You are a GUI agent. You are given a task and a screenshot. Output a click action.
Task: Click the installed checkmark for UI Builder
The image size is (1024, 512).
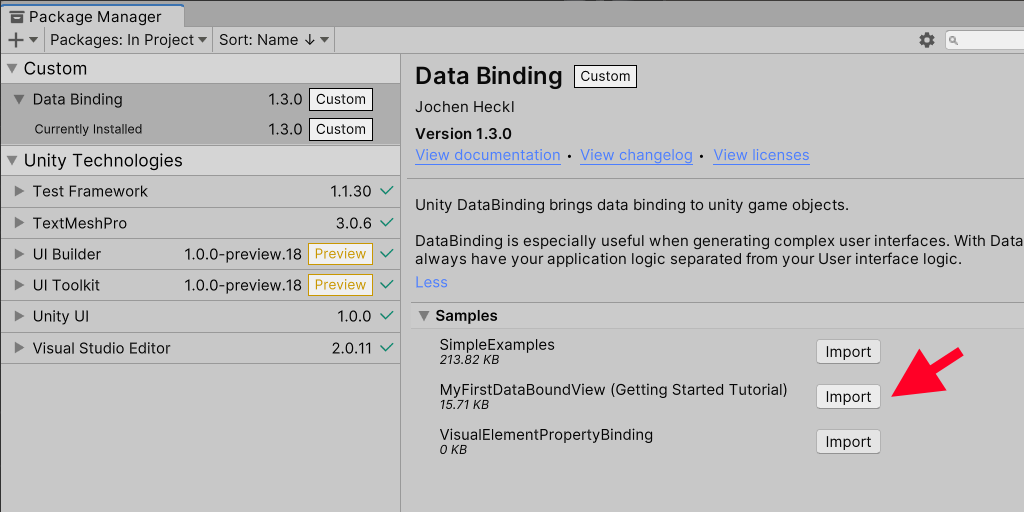[387, 254]
